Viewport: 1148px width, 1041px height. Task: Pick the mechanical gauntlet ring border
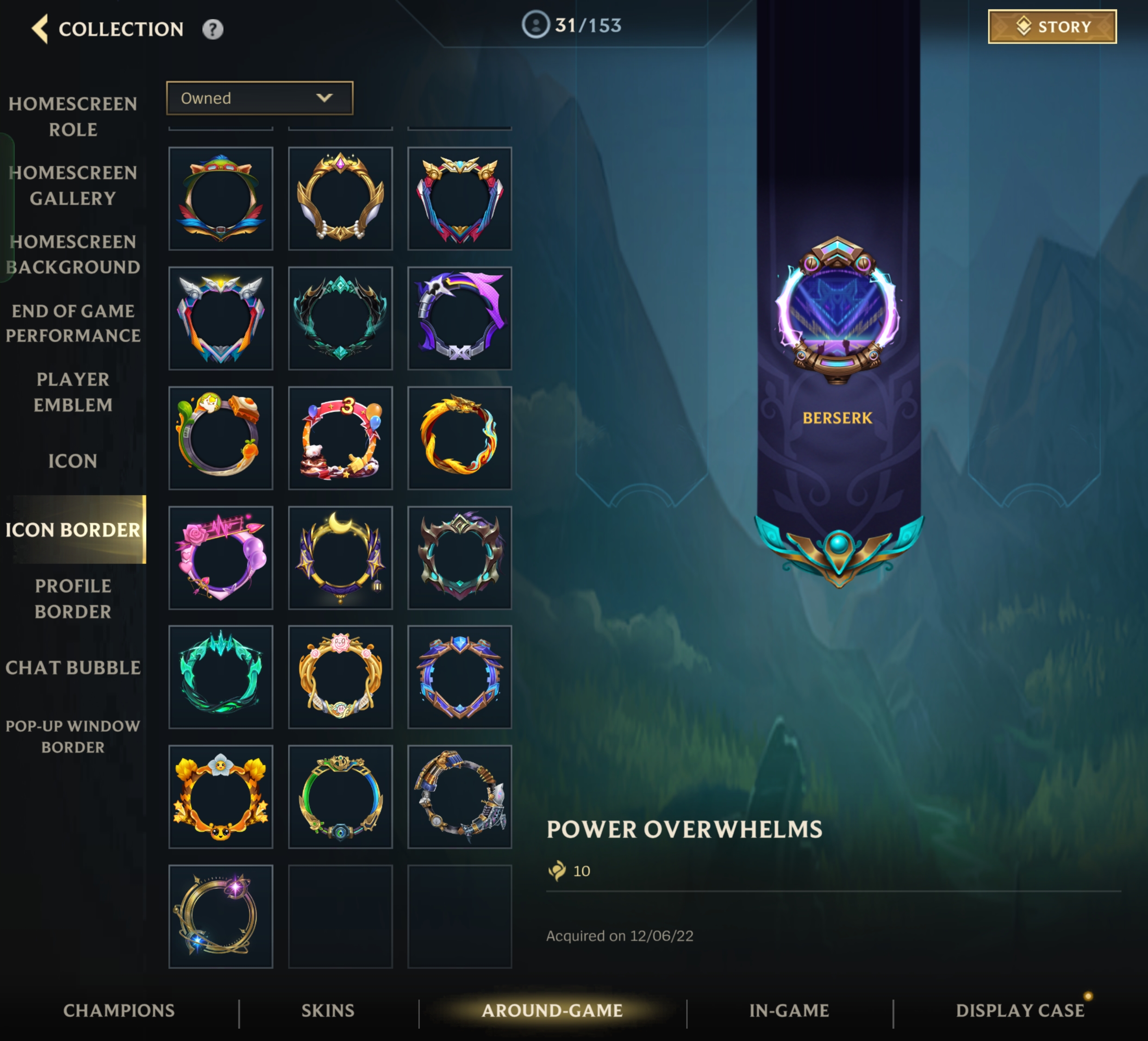tap(460, 796)
